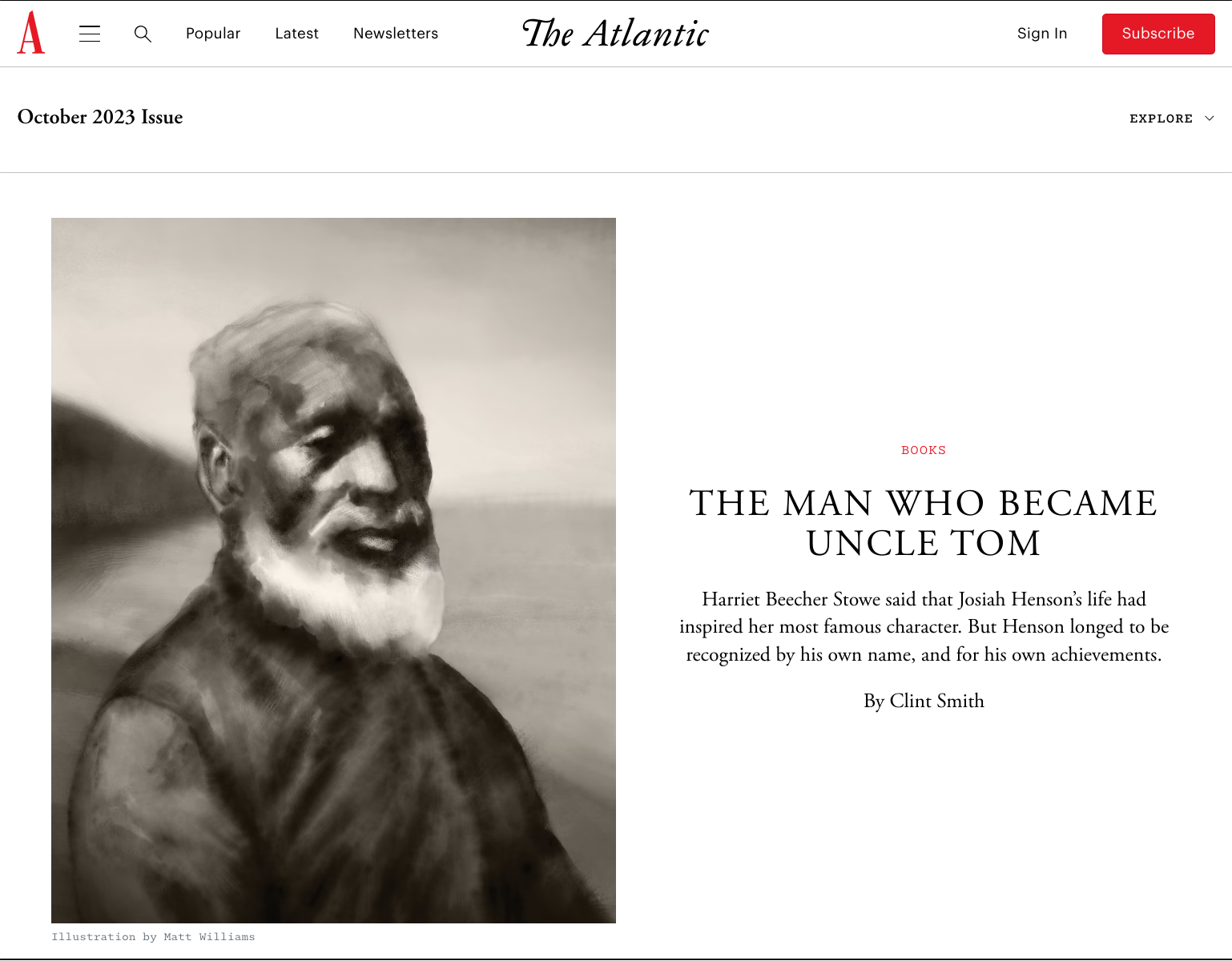Open the Latest section
The width and height of the screenshot is (1232, 961).
(297, 34)
